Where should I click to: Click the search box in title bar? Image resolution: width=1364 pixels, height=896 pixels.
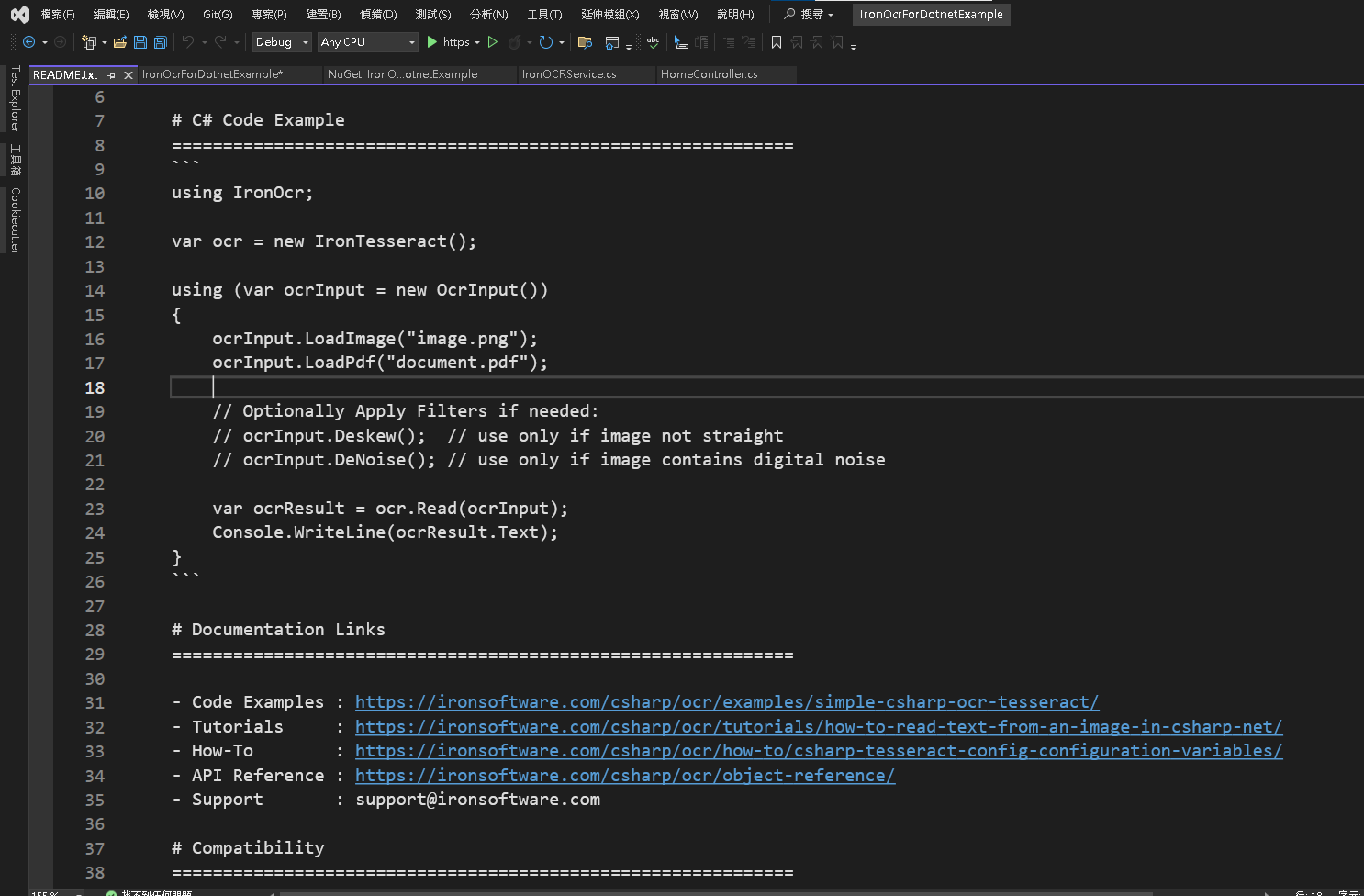pyautogui.click(x=809, y=15)
